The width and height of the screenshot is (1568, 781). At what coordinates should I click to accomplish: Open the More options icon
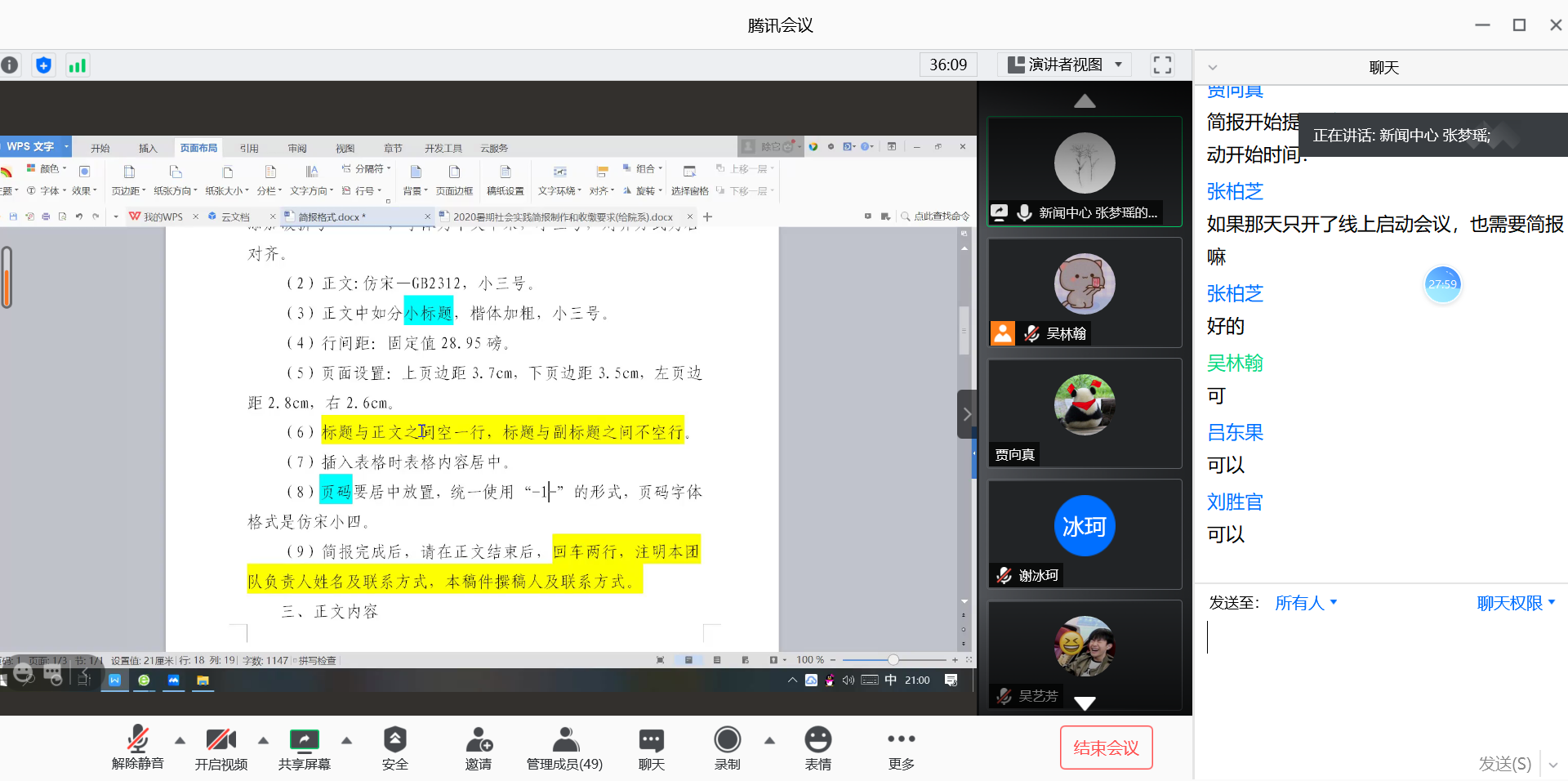[x=901, y=748]
